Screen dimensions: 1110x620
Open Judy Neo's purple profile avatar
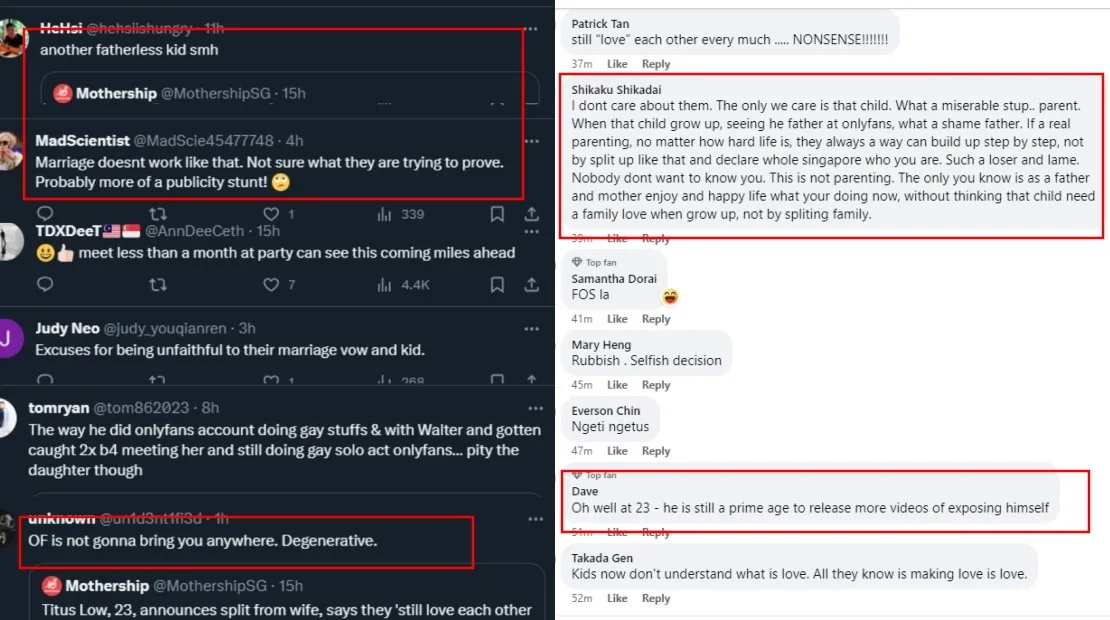click(x=11, y=337)
